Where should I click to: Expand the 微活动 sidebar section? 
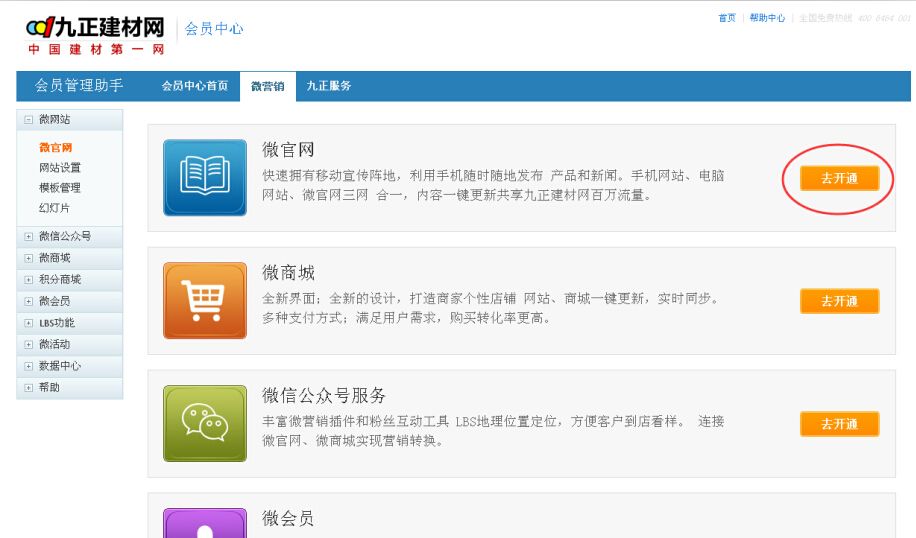(x=28, y=345)
